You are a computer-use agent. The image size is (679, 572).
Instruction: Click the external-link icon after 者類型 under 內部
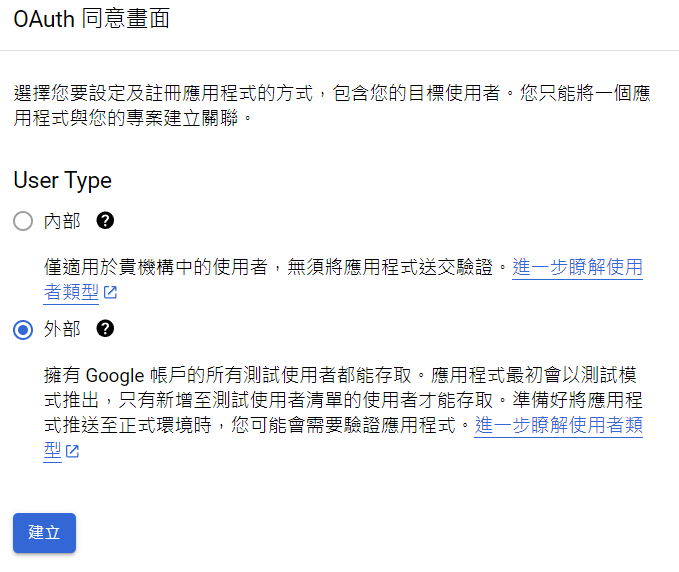click(110, 292)
